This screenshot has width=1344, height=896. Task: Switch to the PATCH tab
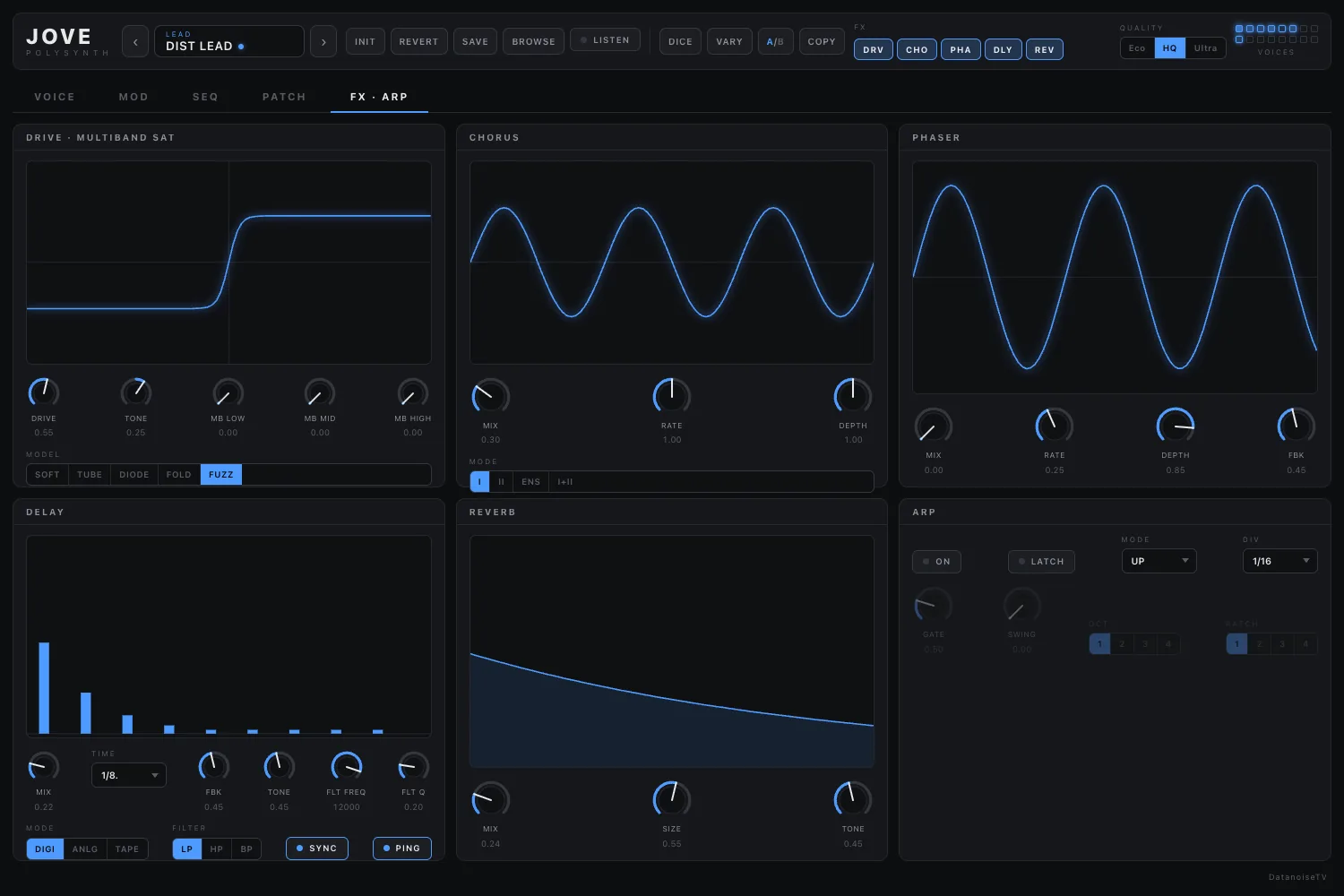(x=284, y=97)
